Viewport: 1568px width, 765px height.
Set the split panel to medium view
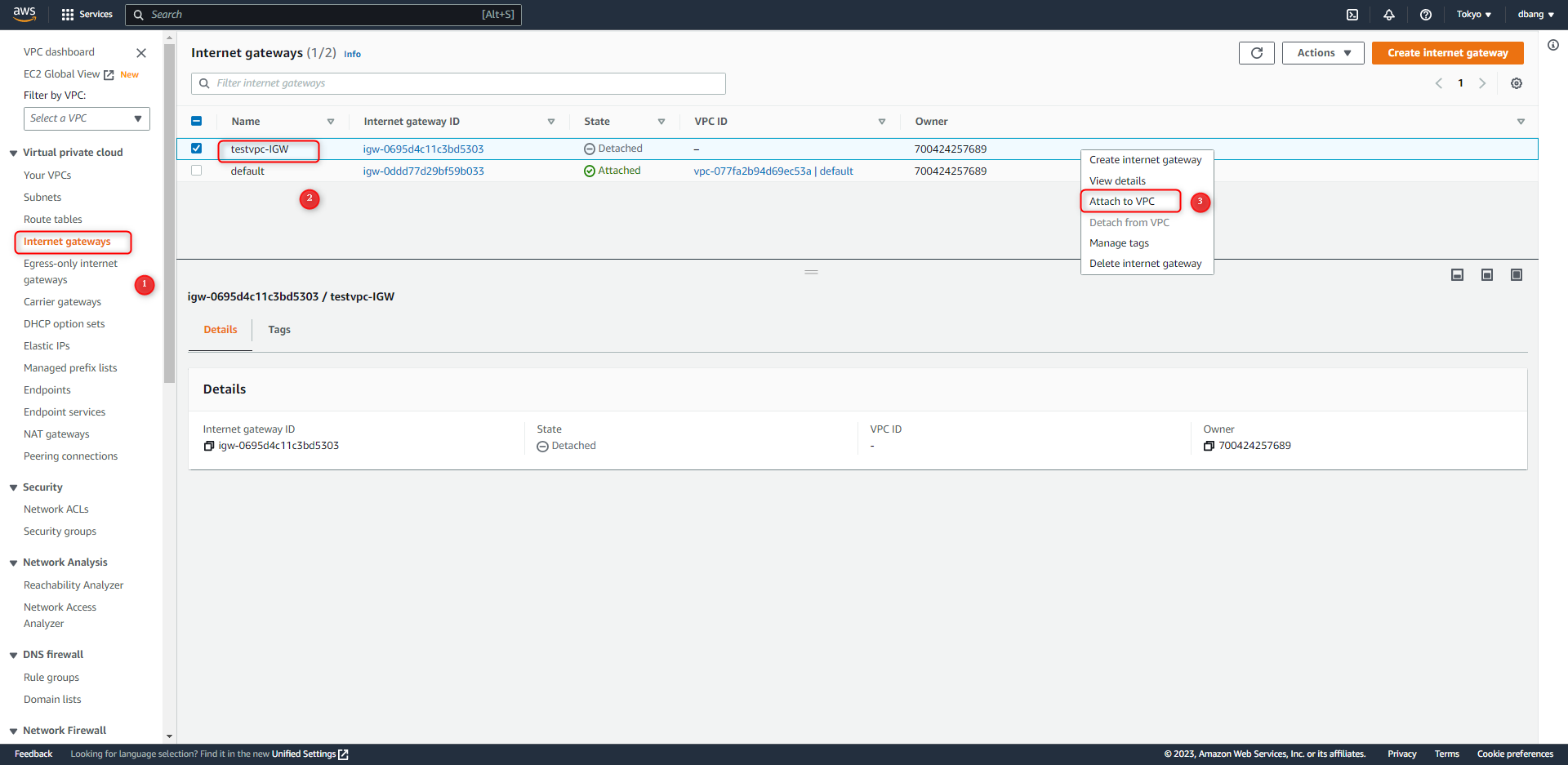[1487, 275]
